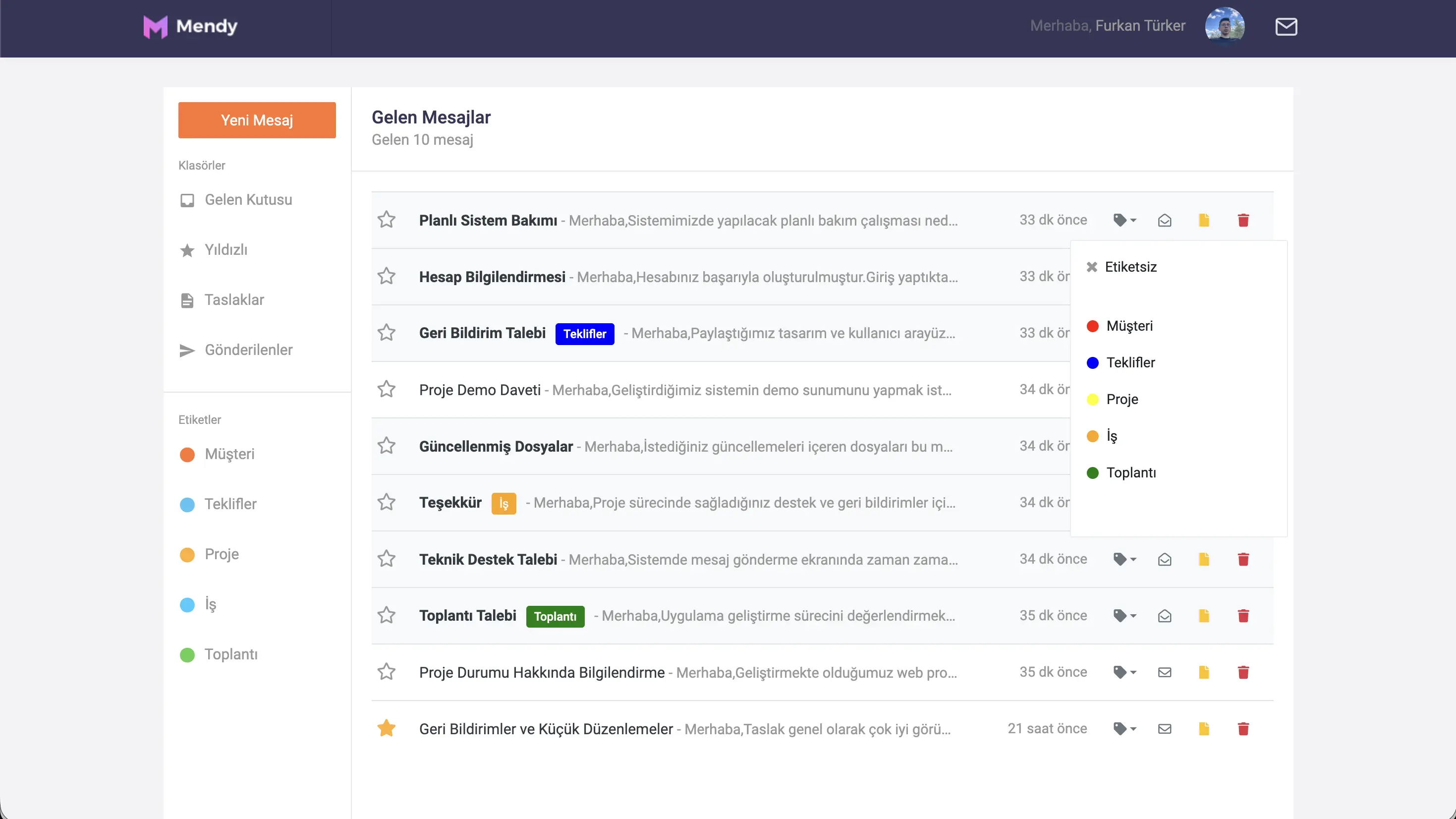Star the Hesap Bilgilendirmesi message
The height and width of the screenshot is (819, 1456).
pos(387,276)
